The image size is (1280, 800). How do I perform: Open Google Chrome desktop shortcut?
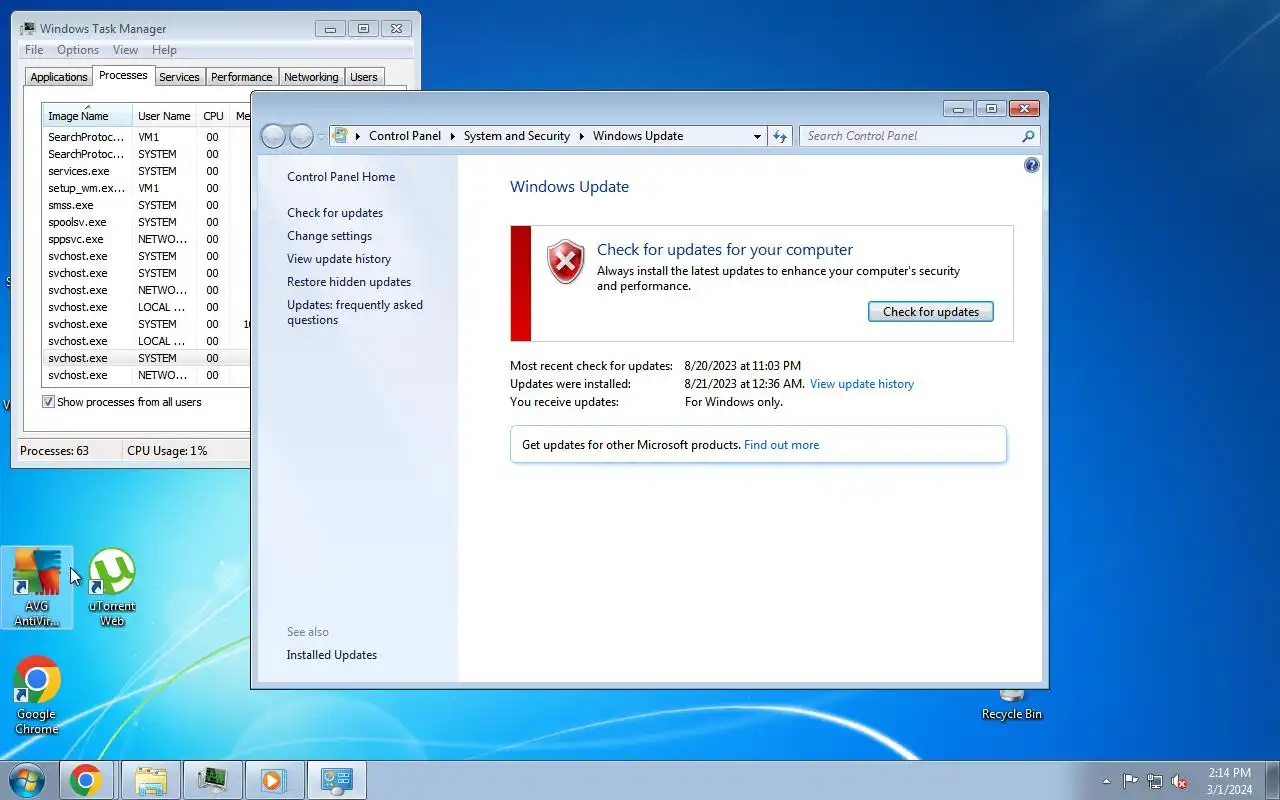click(37, 696)
